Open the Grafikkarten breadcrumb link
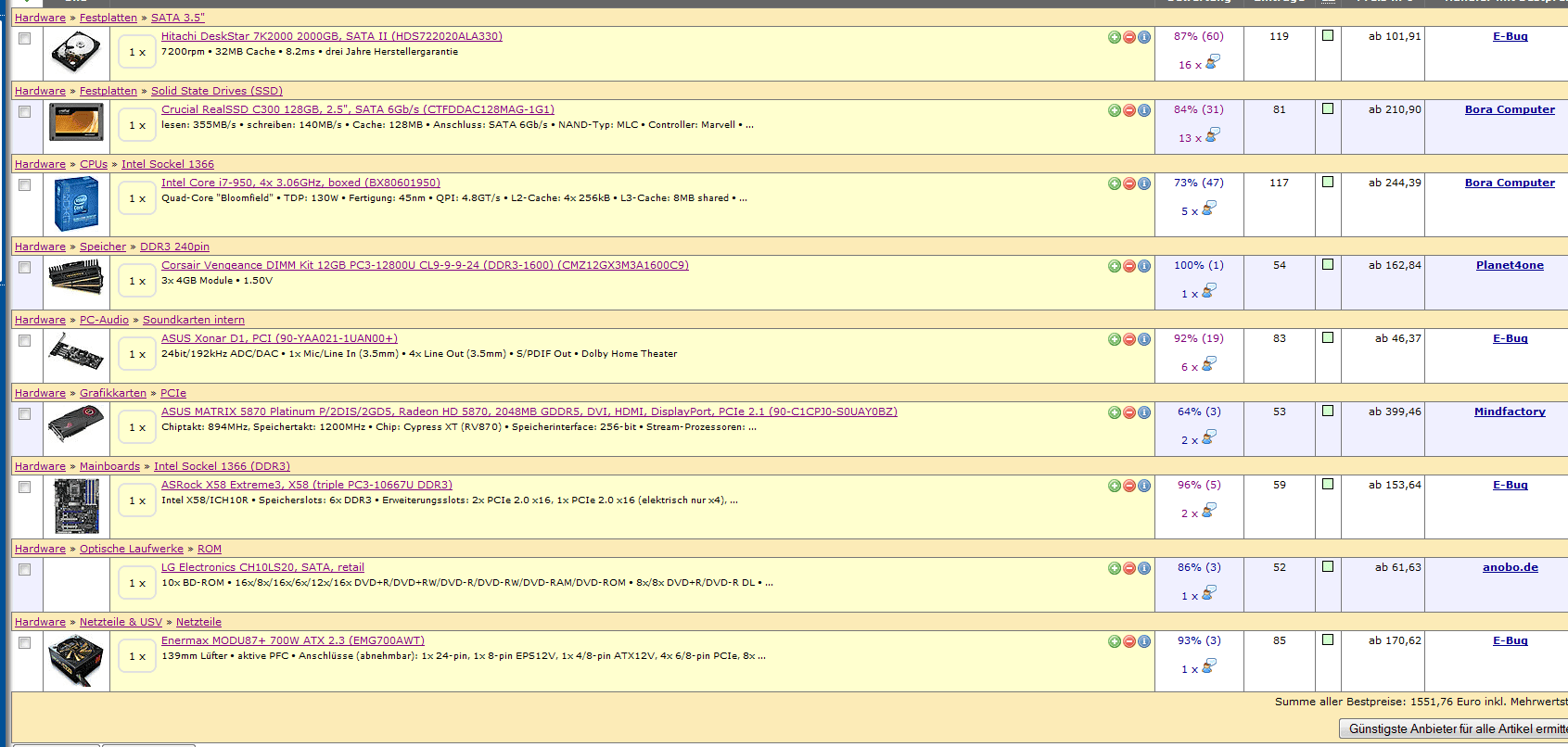Viewport: 1568px width, 747px height. tap(113, 393)
